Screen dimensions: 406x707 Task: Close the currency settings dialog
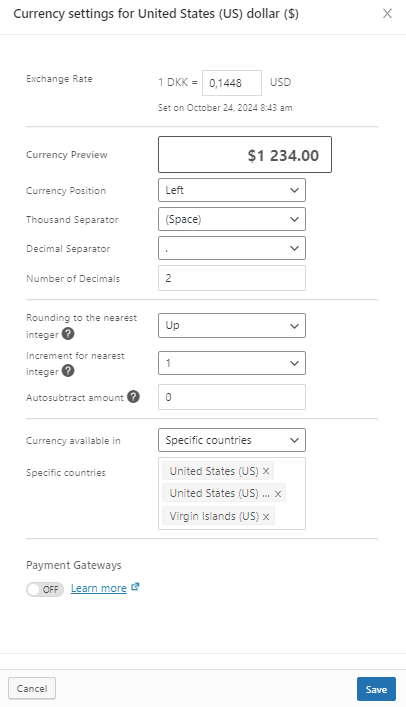387,14
